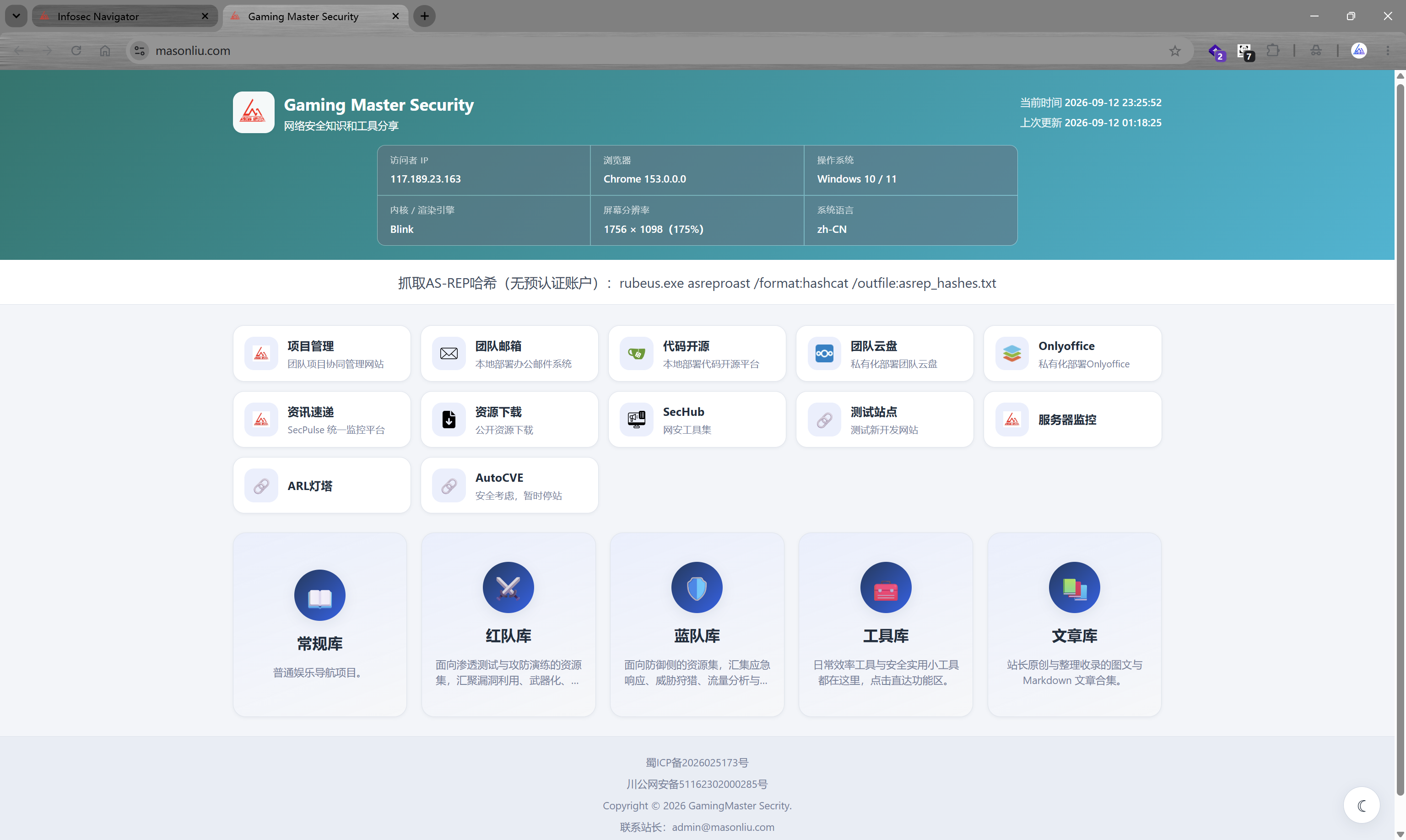
Task: Click the AutoCVE chain link icon
Action: pyautogui.click(x=449, y=486)
